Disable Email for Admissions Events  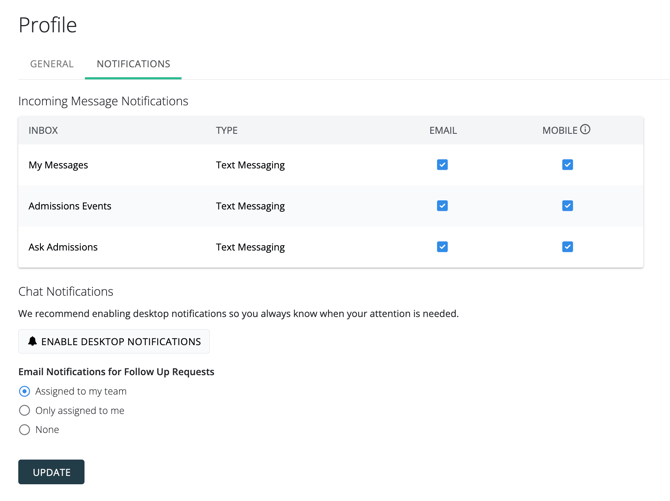point(442,206)
